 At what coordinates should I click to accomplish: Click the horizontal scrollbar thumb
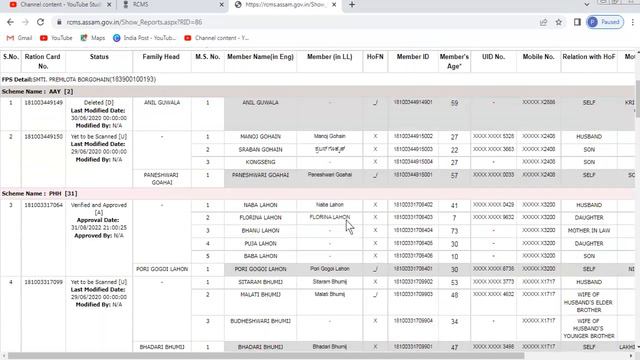(x=265, y=356)
